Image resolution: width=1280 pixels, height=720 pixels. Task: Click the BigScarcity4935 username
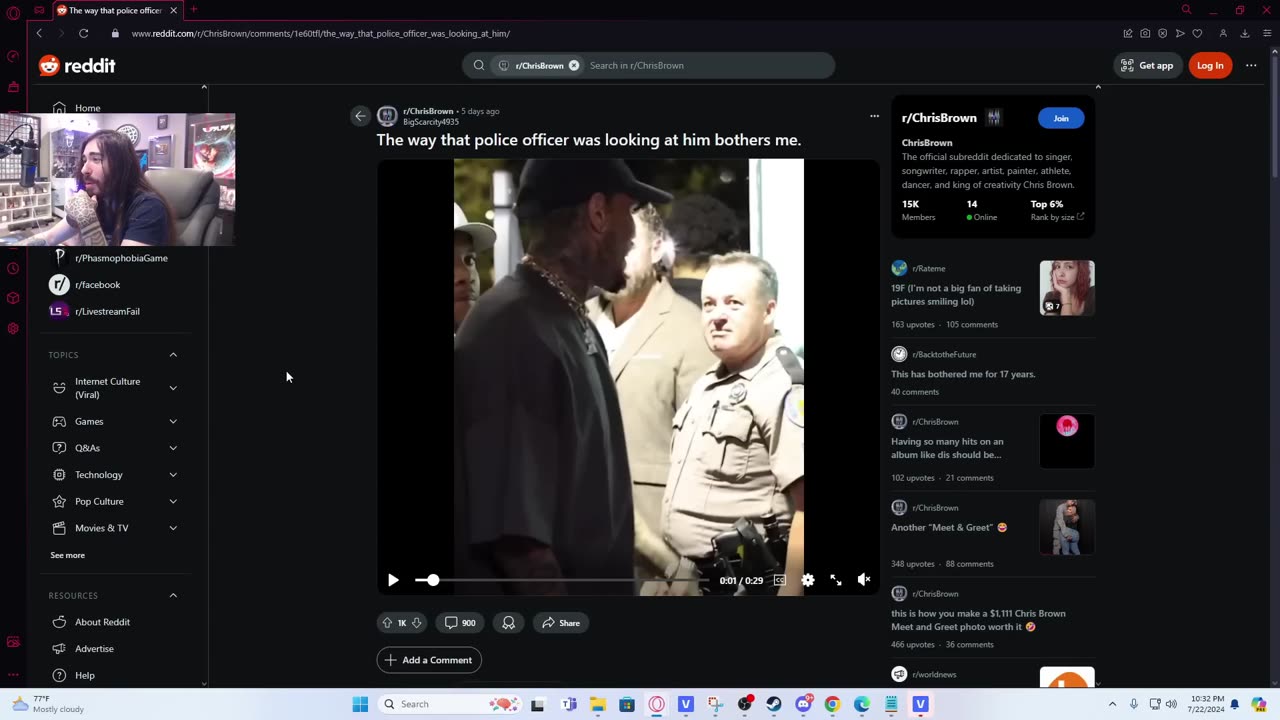431,122
